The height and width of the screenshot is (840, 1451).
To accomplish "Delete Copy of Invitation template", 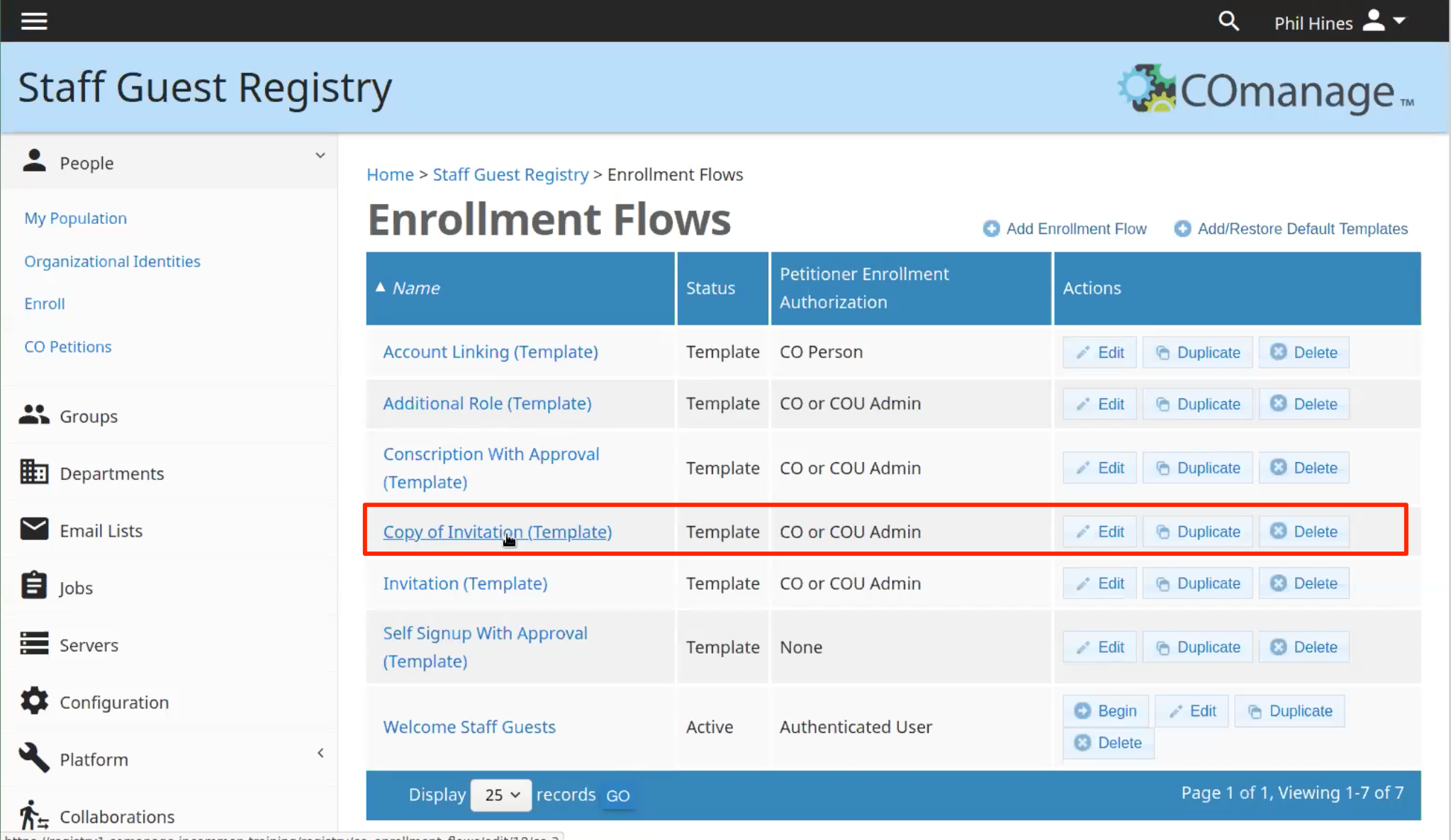I will [1304, 532].
